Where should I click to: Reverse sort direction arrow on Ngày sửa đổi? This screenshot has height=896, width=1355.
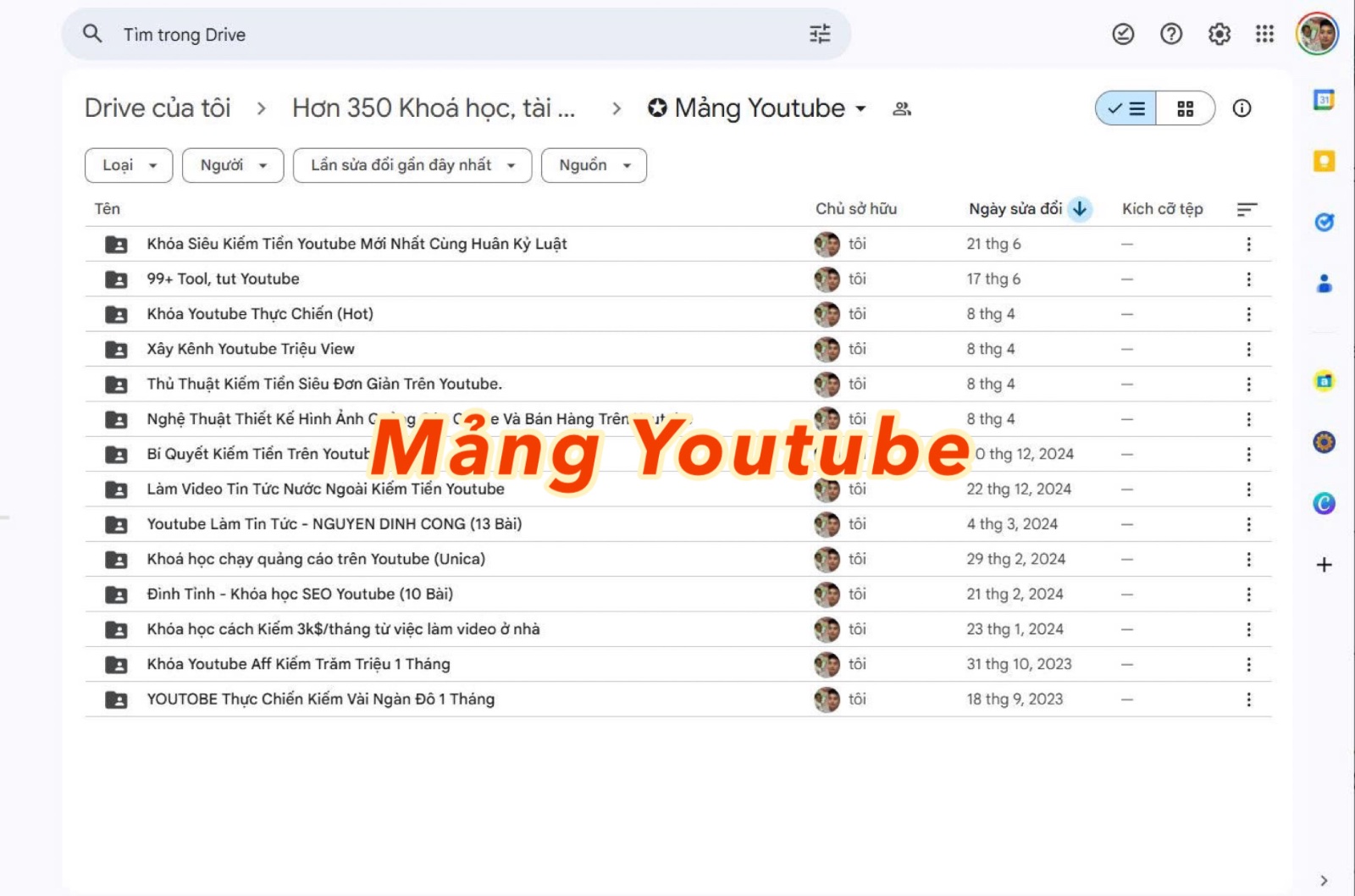pyautogui.click(x=1080, y=209)
